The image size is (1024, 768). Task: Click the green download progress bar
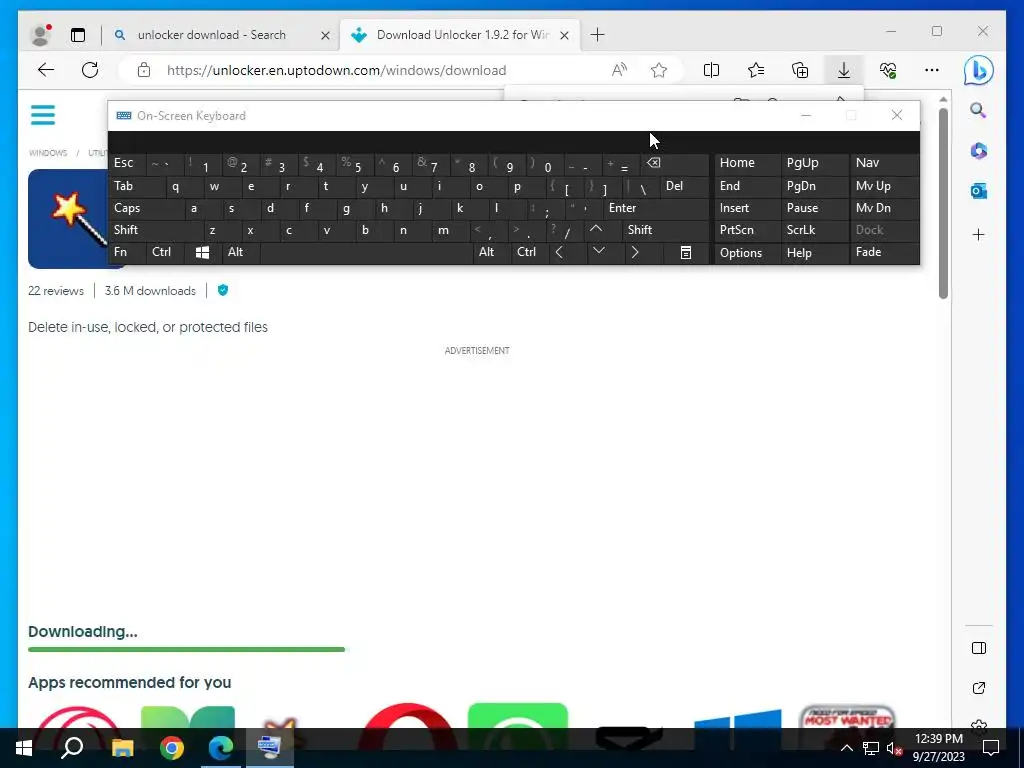[186, 649]
